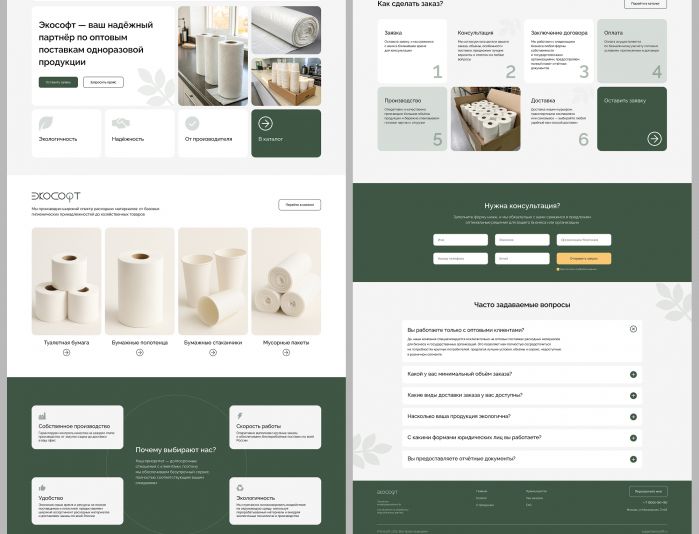Viewport: 699px width, 534px height.
Task: Focus the Имя input field
Action: pyautogui.click(x=461, y=240)
